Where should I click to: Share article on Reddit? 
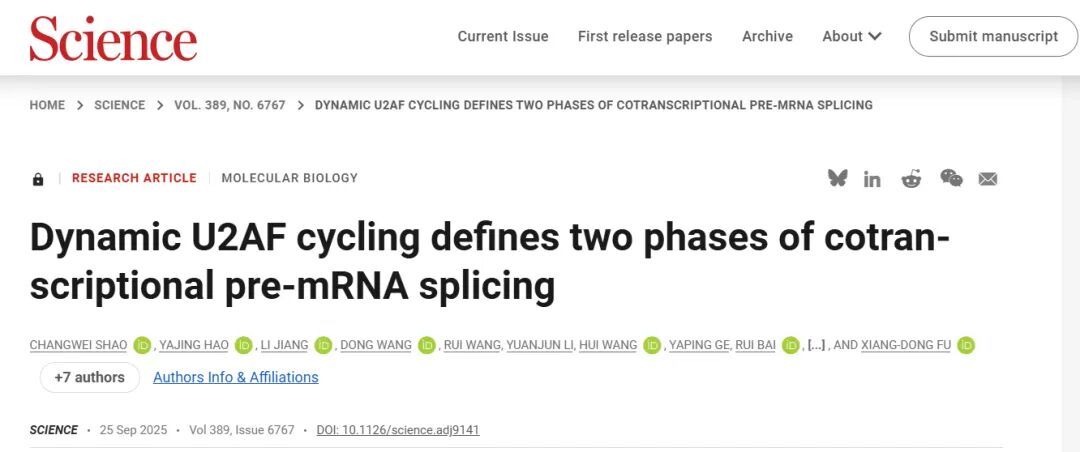911,179
